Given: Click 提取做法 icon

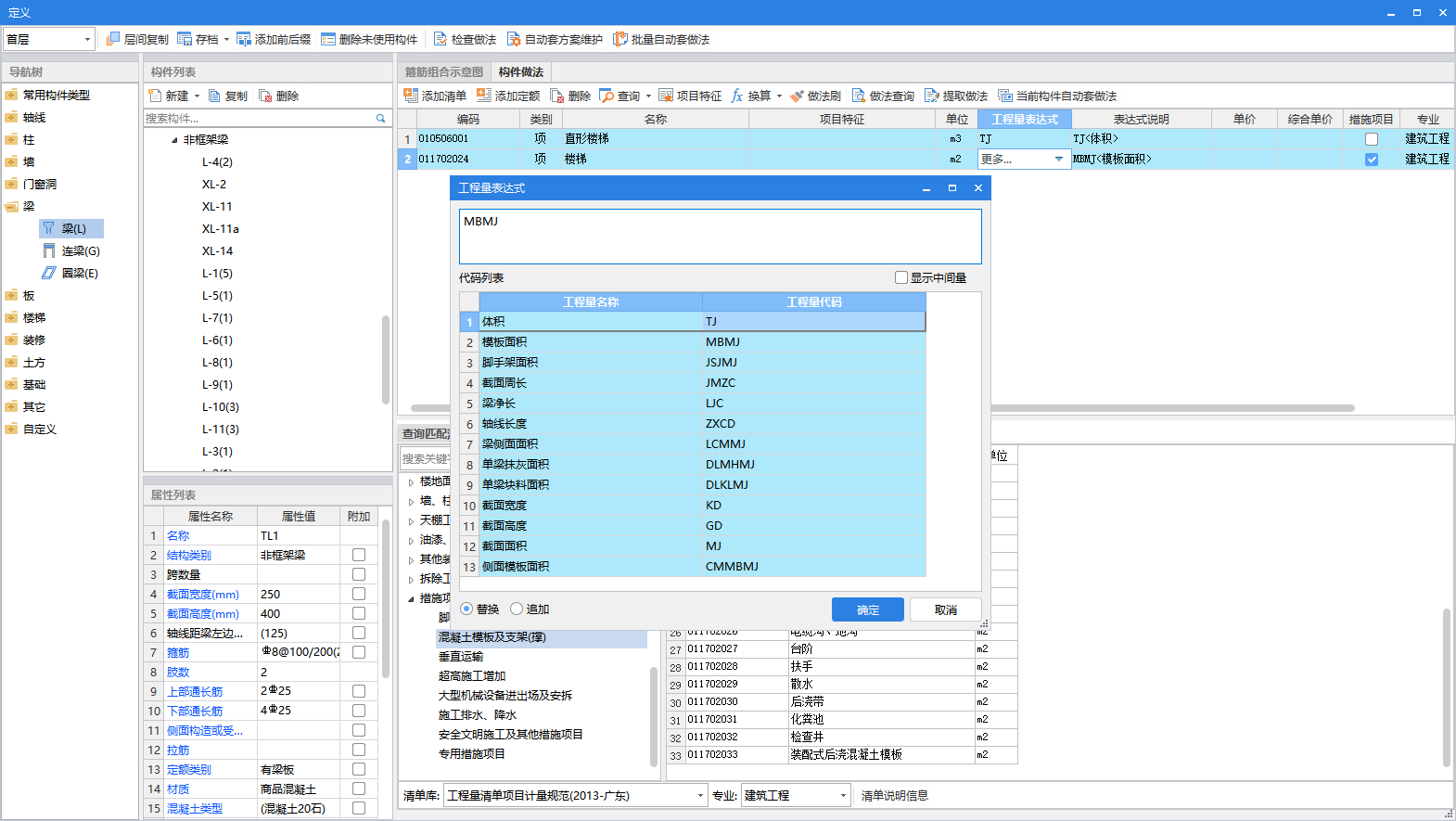Looking at the screenshot, I should coord(932,96).
